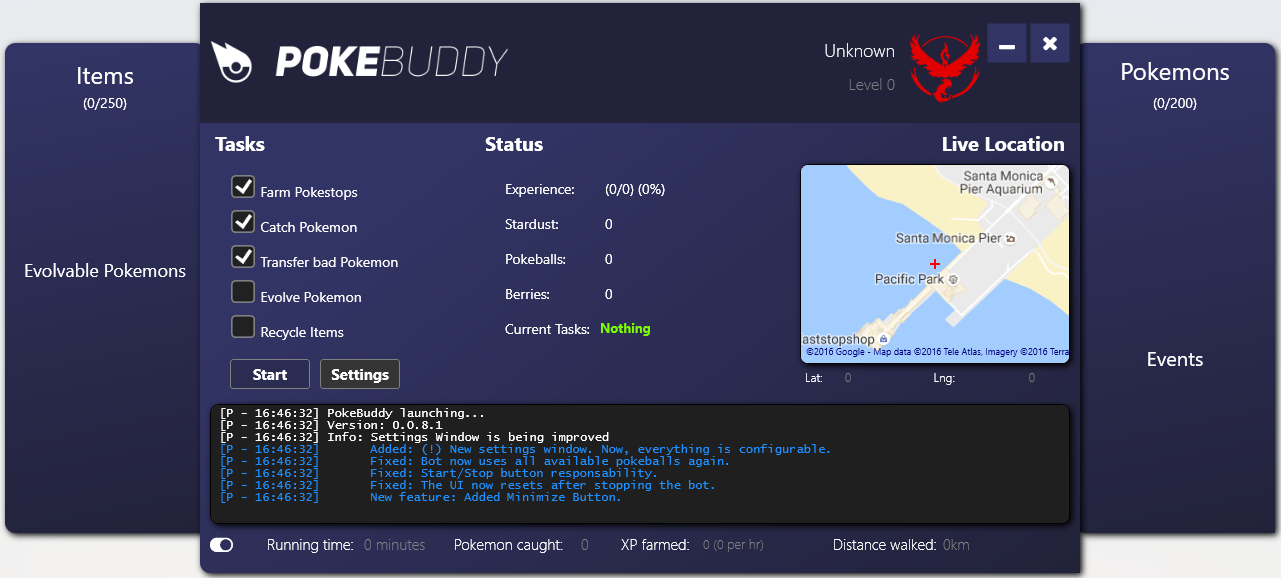Viewport: 1281px width, 578px height.
Task: Minimize the PokeBuddy window
Action: [1007, 44]
